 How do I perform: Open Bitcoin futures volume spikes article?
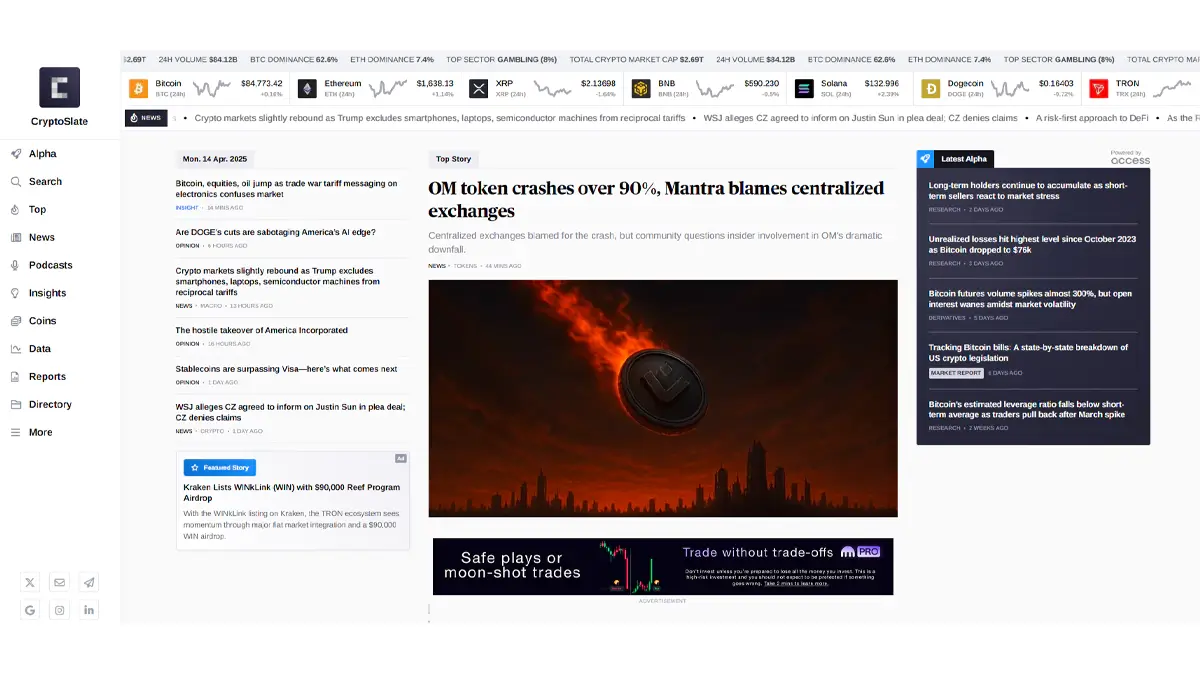click(x=1030, y=299)
